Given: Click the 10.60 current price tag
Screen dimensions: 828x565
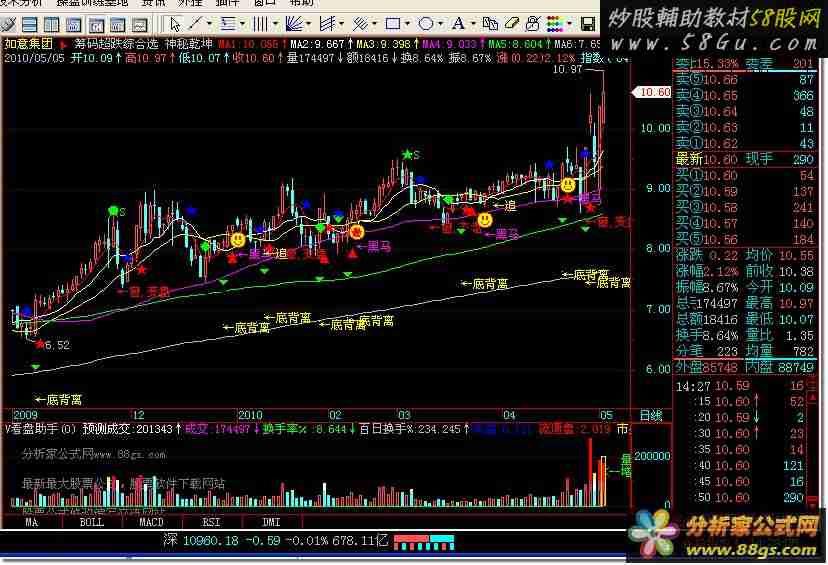Looking at the screenshot, I should (652, 92).
